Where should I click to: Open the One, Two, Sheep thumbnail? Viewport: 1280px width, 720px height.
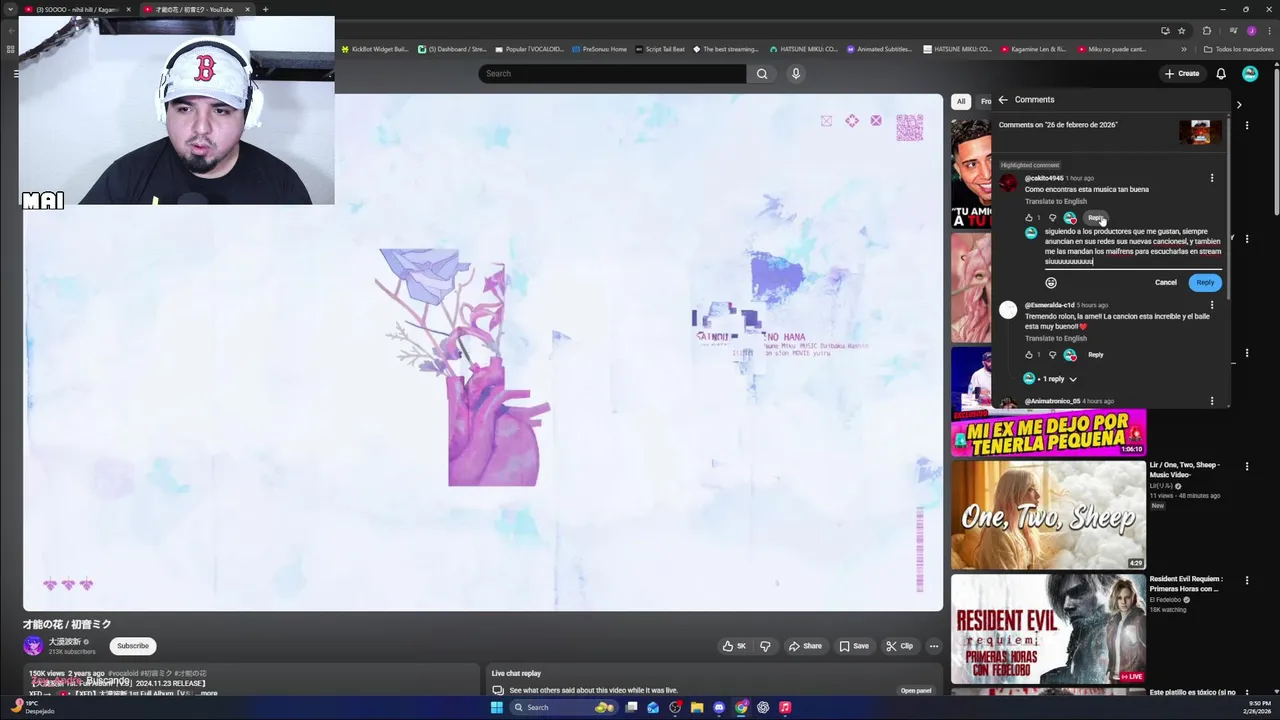[1048, 515]
